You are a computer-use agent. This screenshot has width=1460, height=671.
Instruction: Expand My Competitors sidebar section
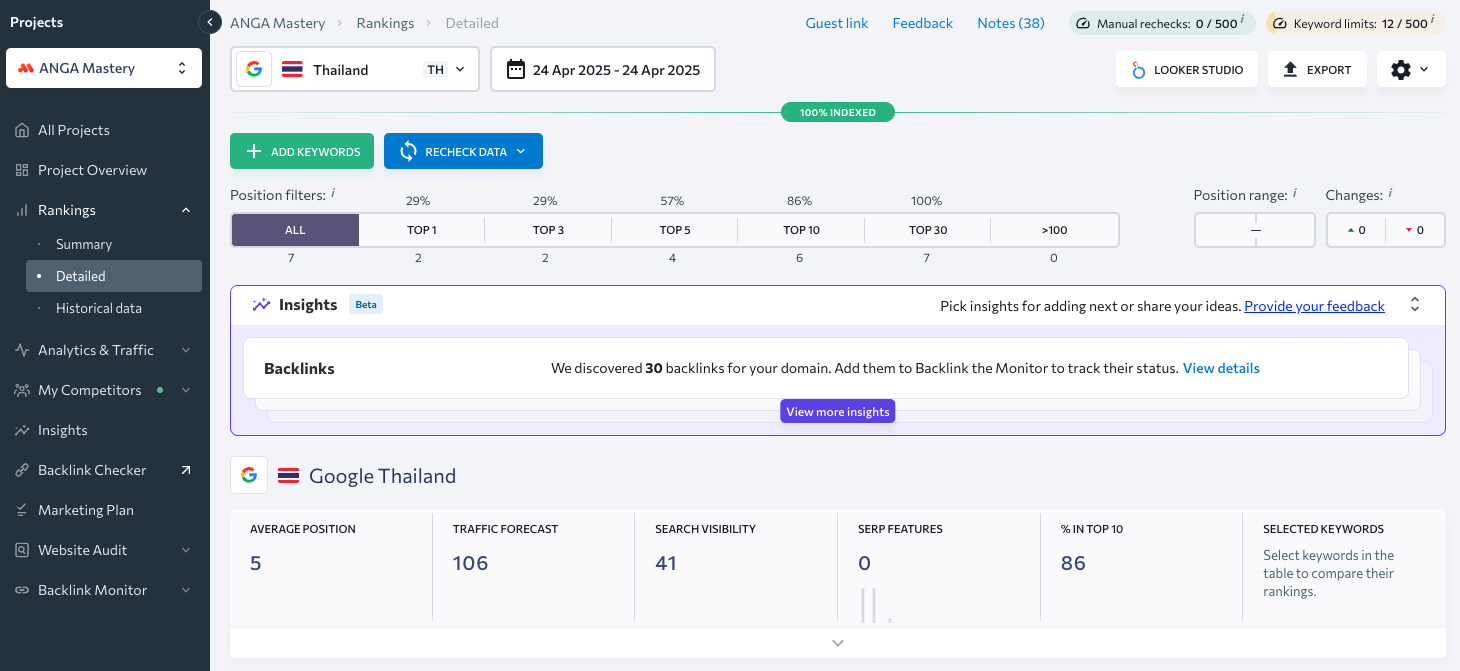(186, 390)
